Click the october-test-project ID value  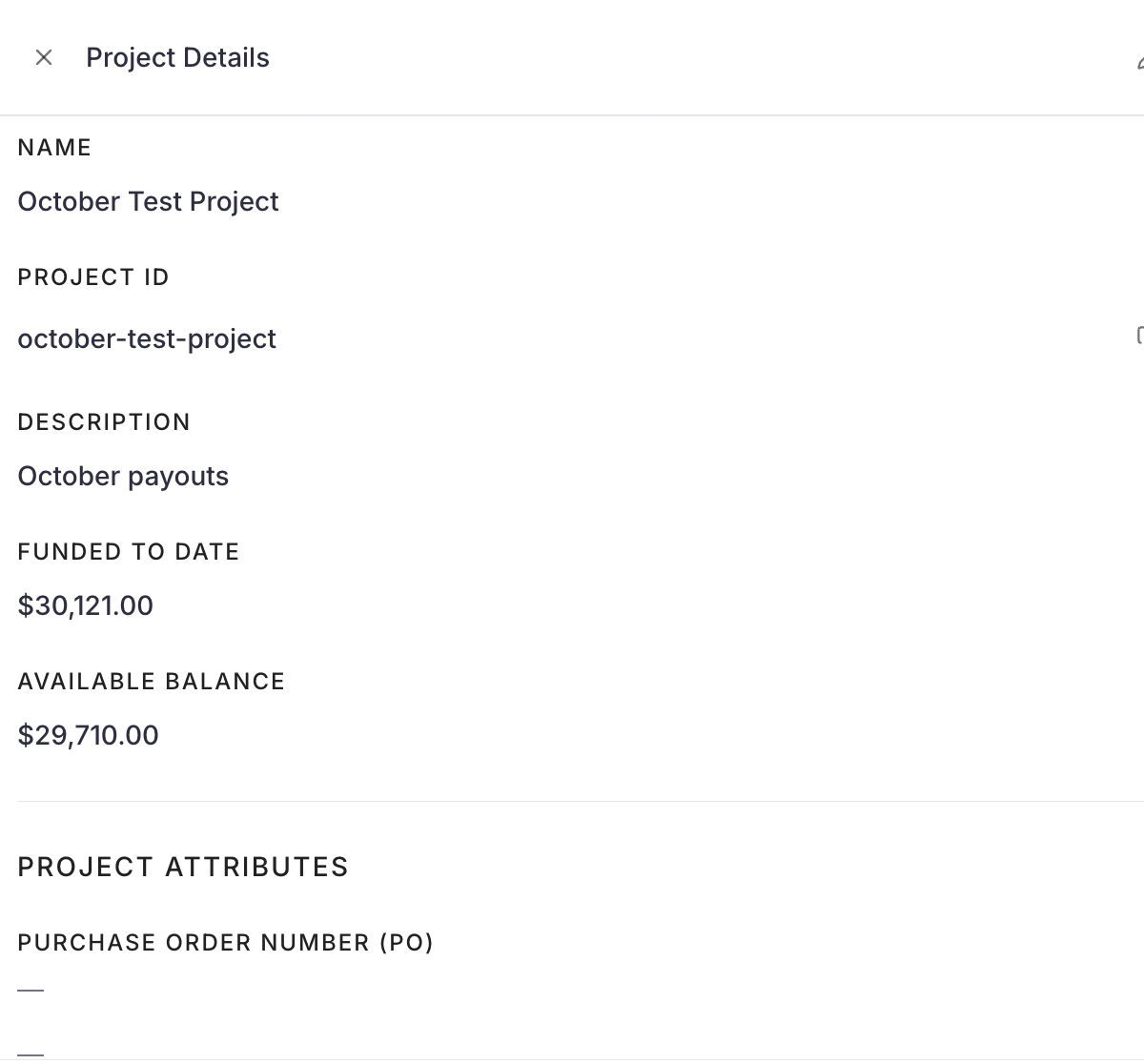(x=147, y=339)
